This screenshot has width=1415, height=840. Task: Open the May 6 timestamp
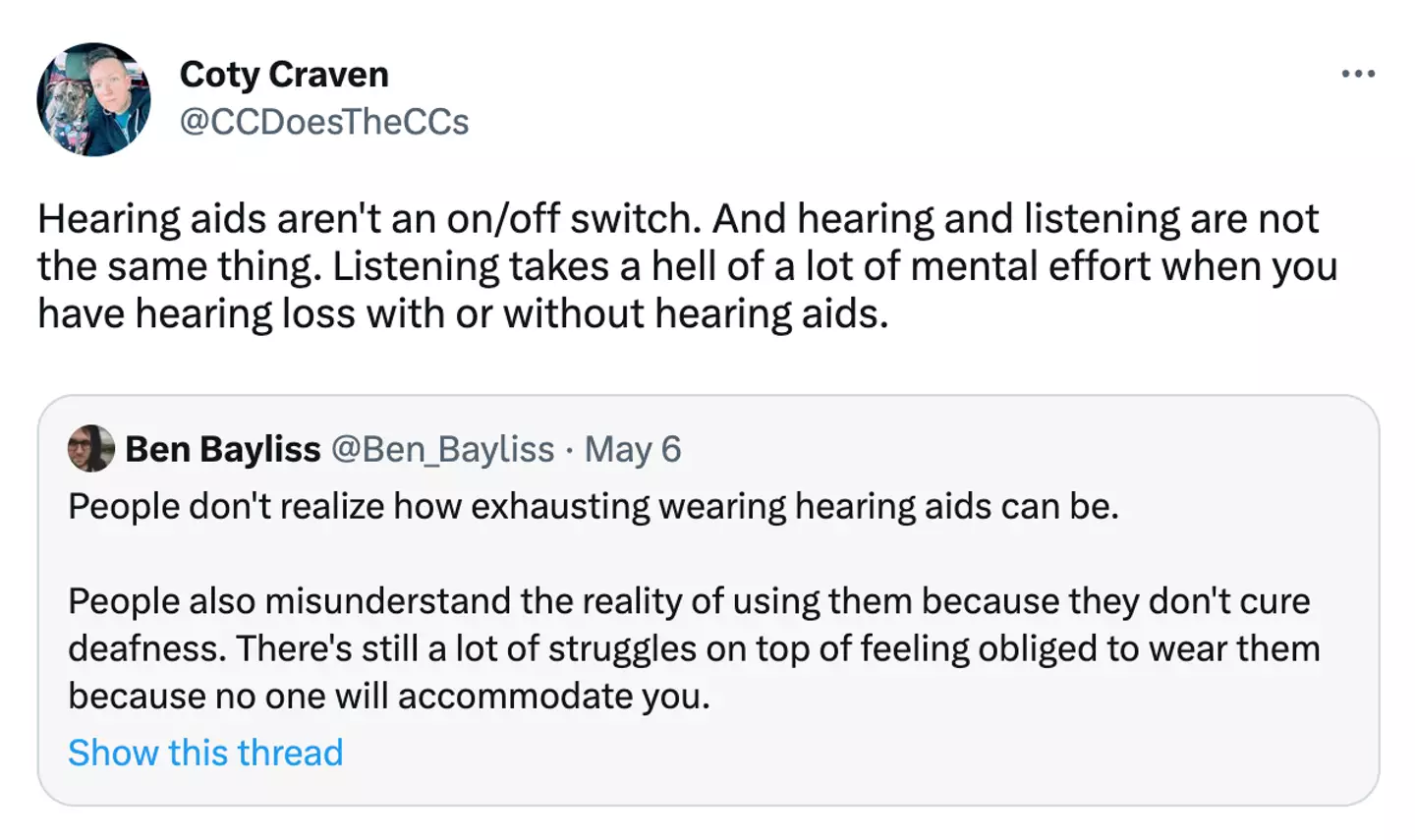coord(633,449)
